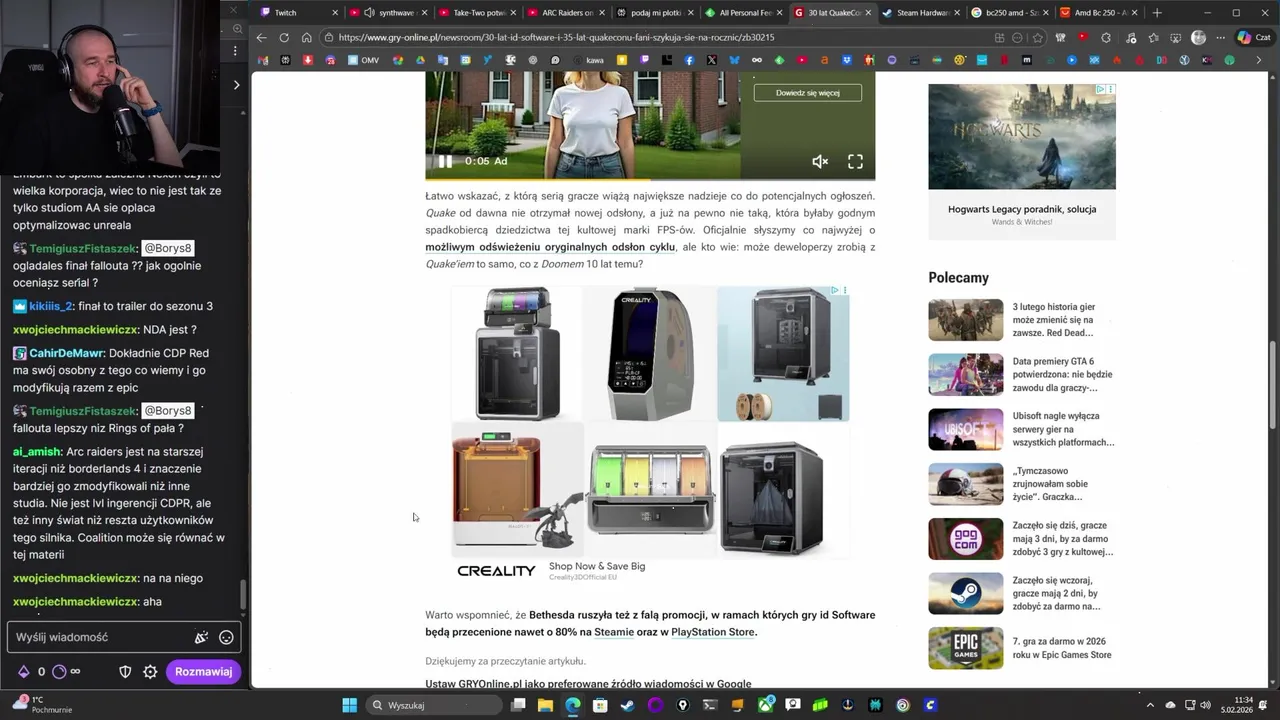Close the '30 lat QuakeCon' tab
Screen dimensions: 1280x720
click(867, 13)
